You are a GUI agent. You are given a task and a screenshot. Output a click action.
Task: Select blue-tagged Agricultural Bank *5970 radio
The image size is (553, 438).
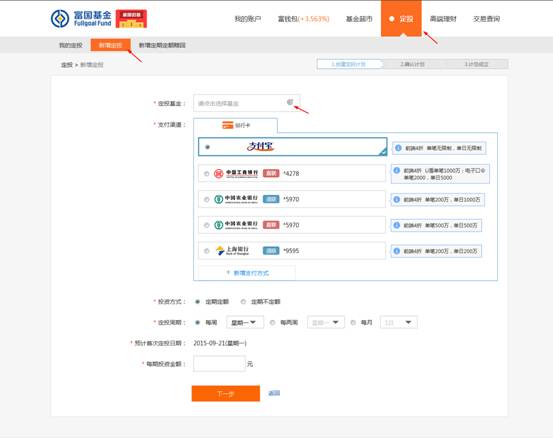[207, 199]
